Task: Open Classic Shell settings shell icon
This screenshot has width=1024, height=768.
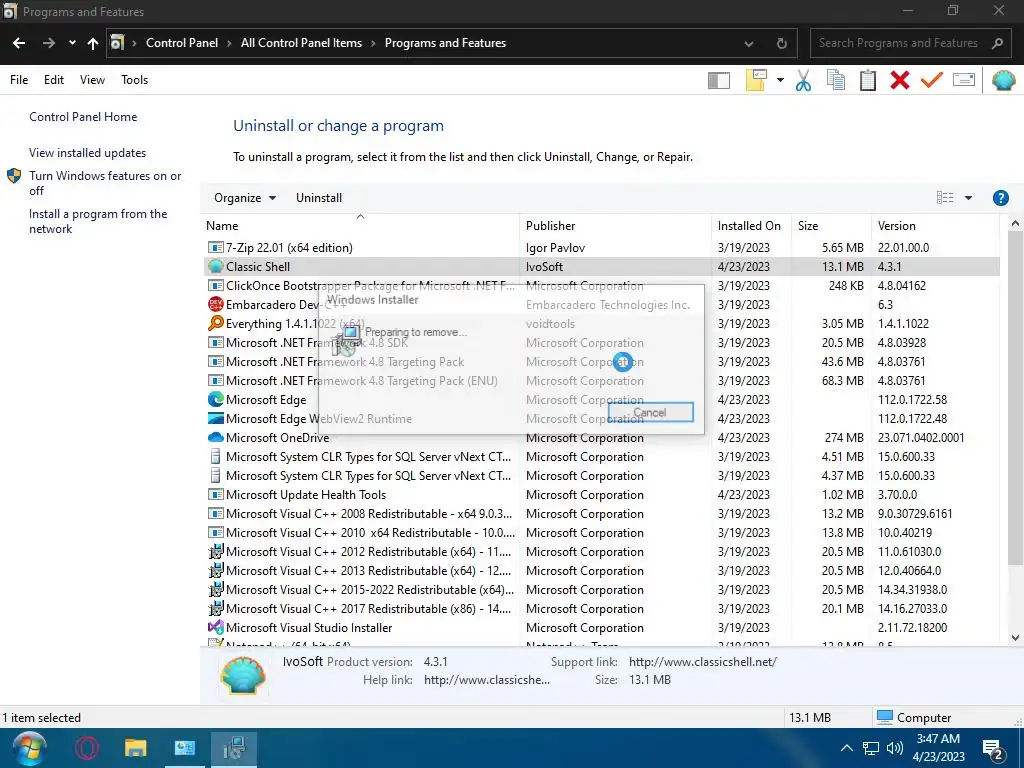Action: (x=1004, y=80)
